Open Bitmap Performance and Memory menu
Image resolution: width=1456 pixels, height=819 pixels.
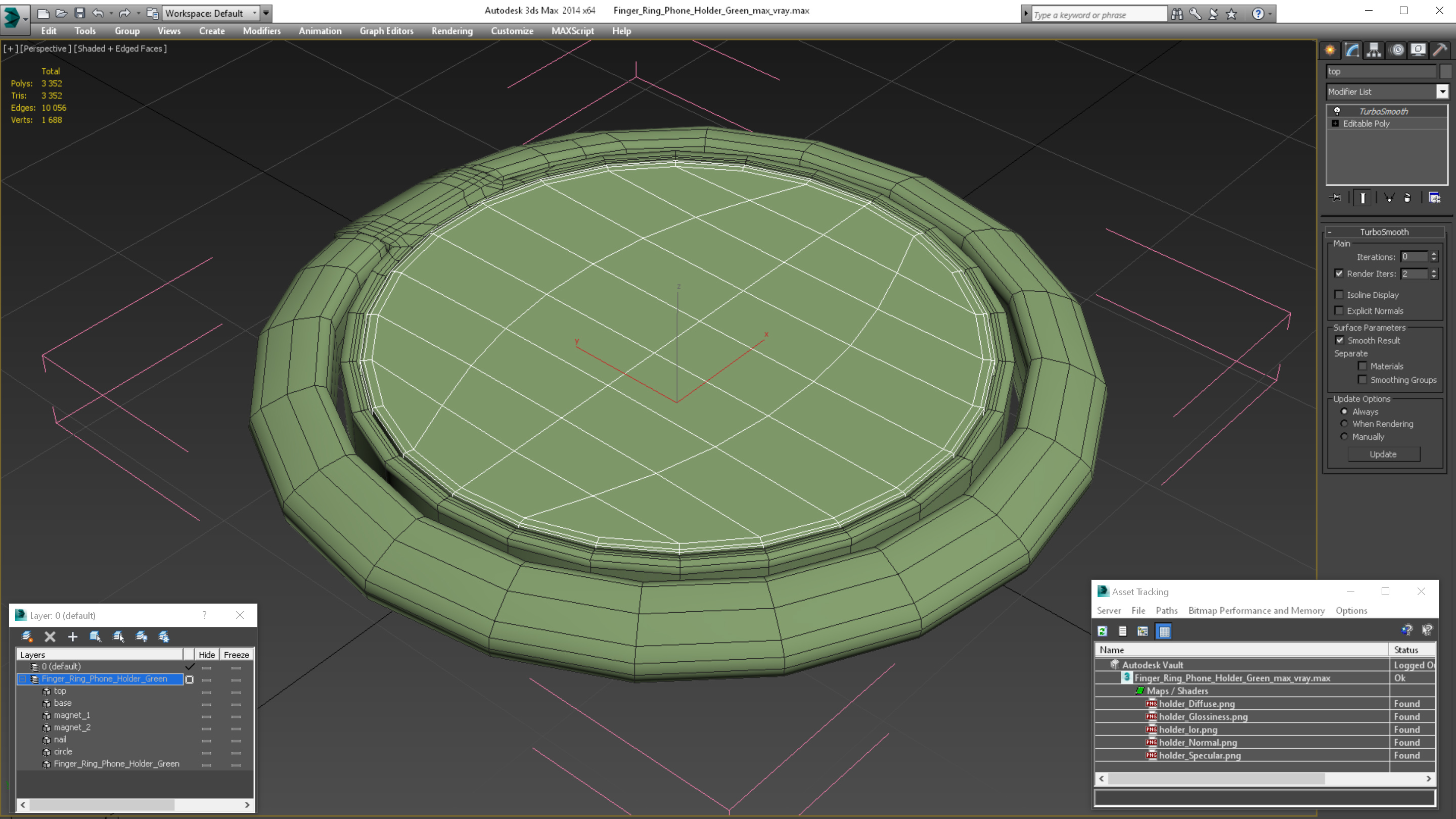point(1256,610)
